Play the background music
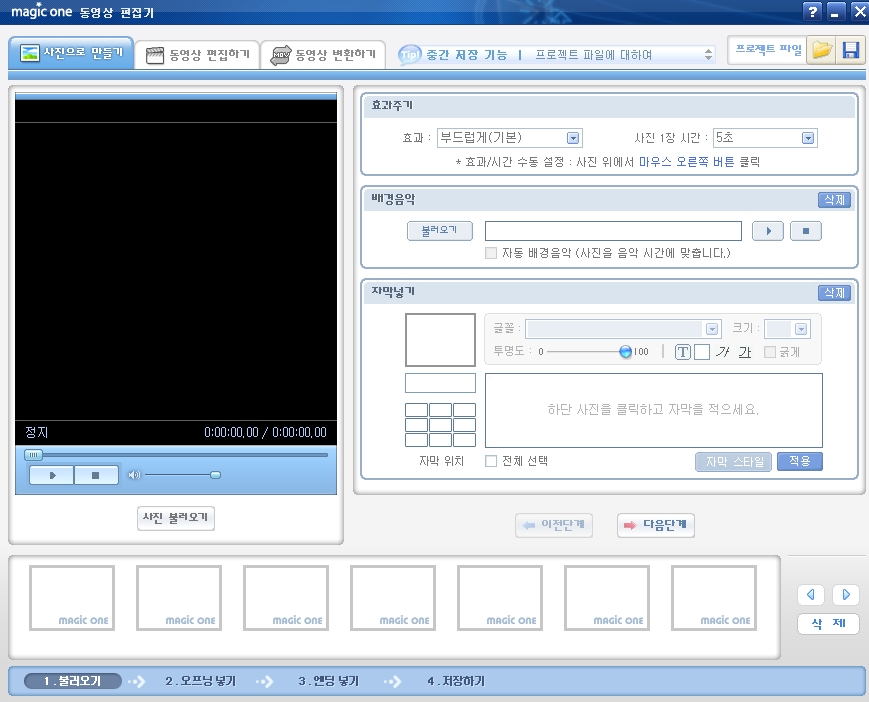 (768, 231)
